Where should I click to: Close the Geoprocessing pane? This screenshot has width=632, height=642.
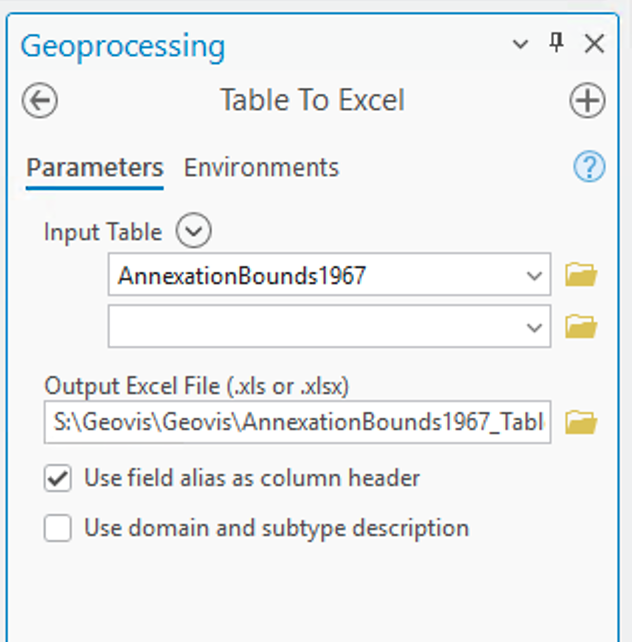(594, 44)
